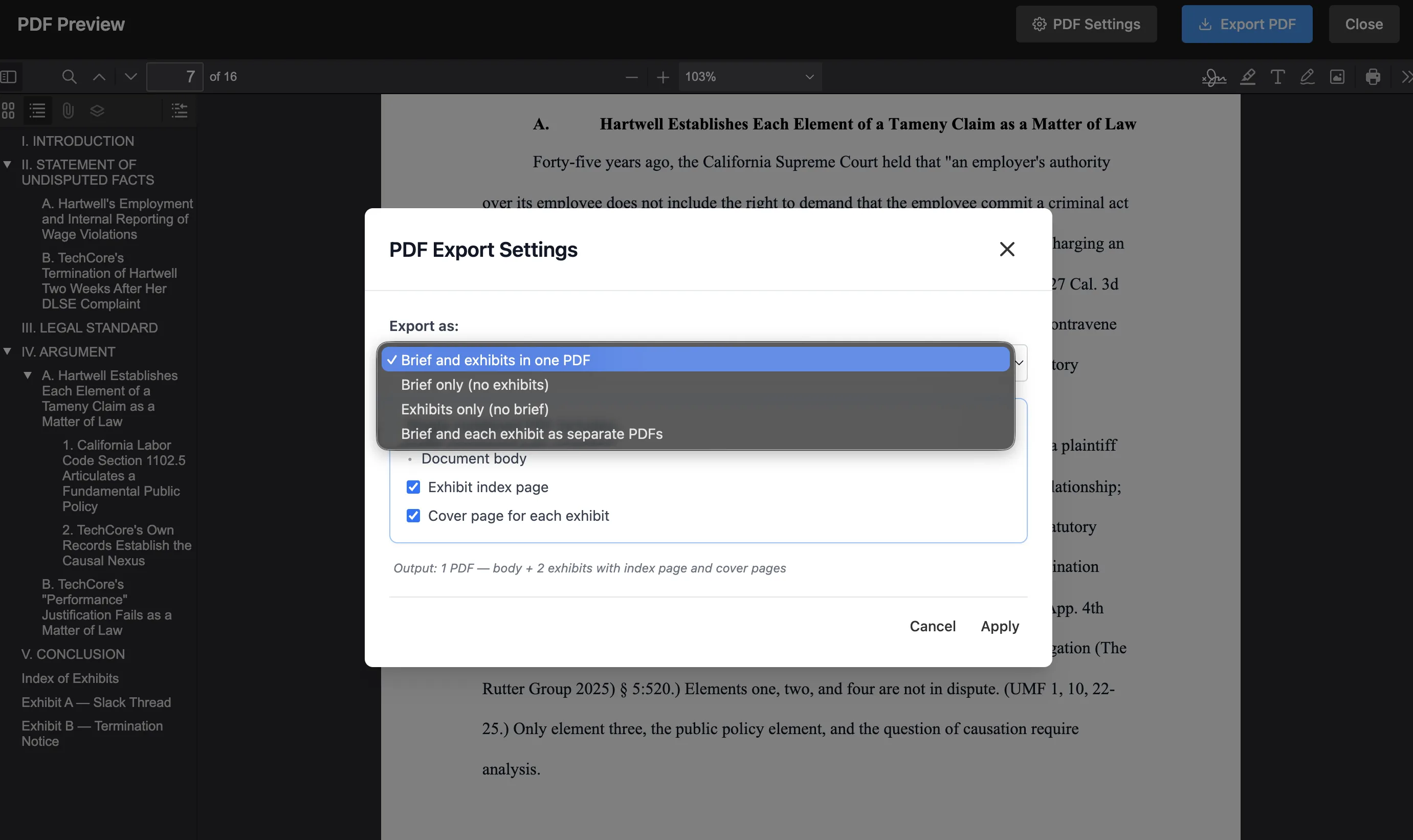Go to next page arrow
Screen dimensions: 1413x840
(131, 76)
